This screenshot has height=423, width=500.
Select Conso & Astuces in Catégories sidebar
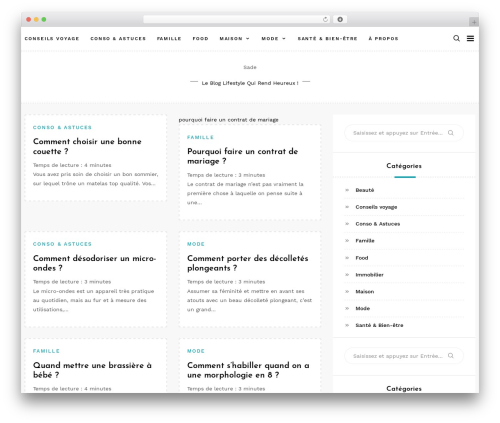pyautogui.click(x=378, y=224)
